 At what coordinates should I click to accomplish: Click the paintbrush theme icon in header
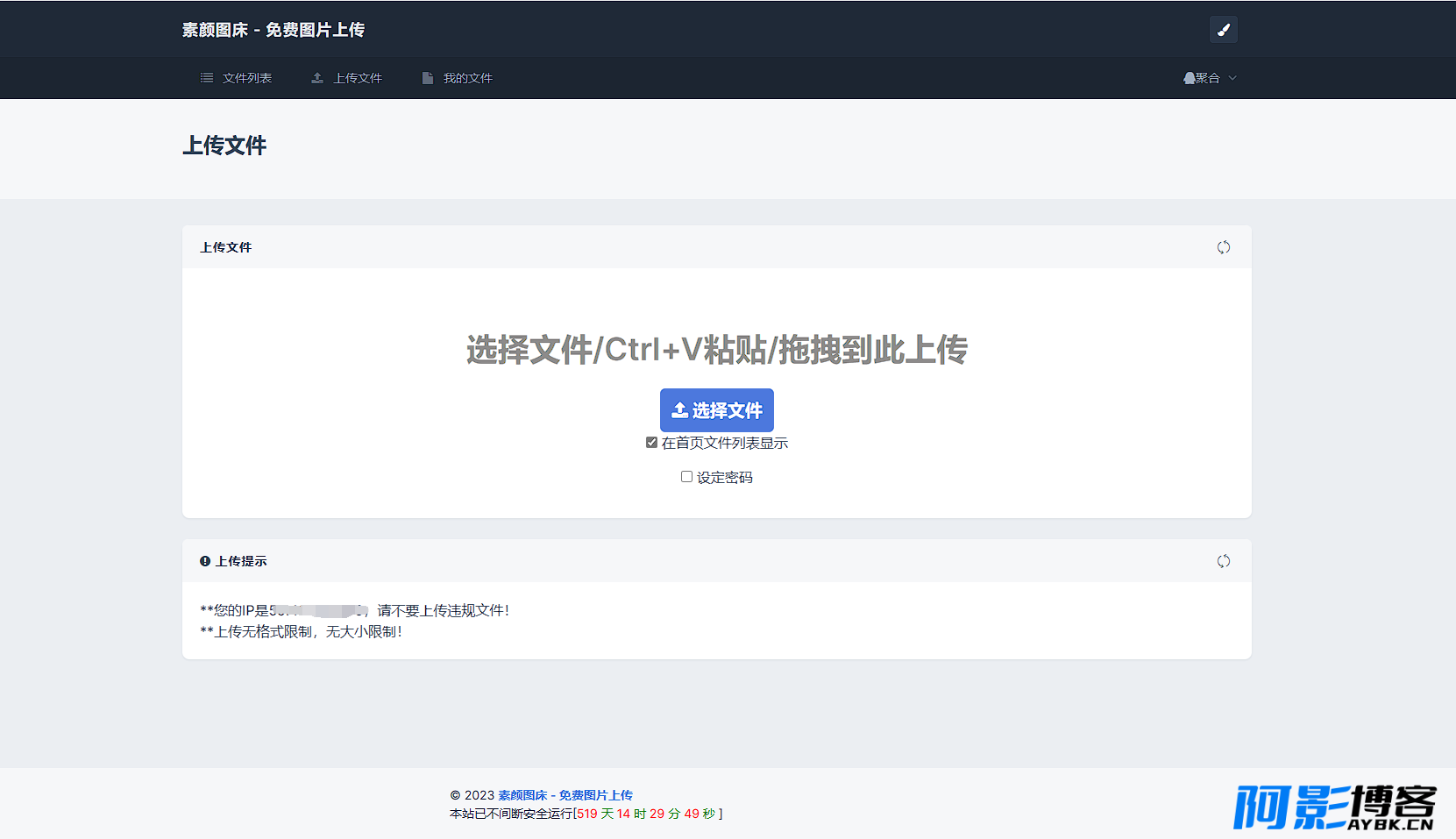tap(1223, 30)
